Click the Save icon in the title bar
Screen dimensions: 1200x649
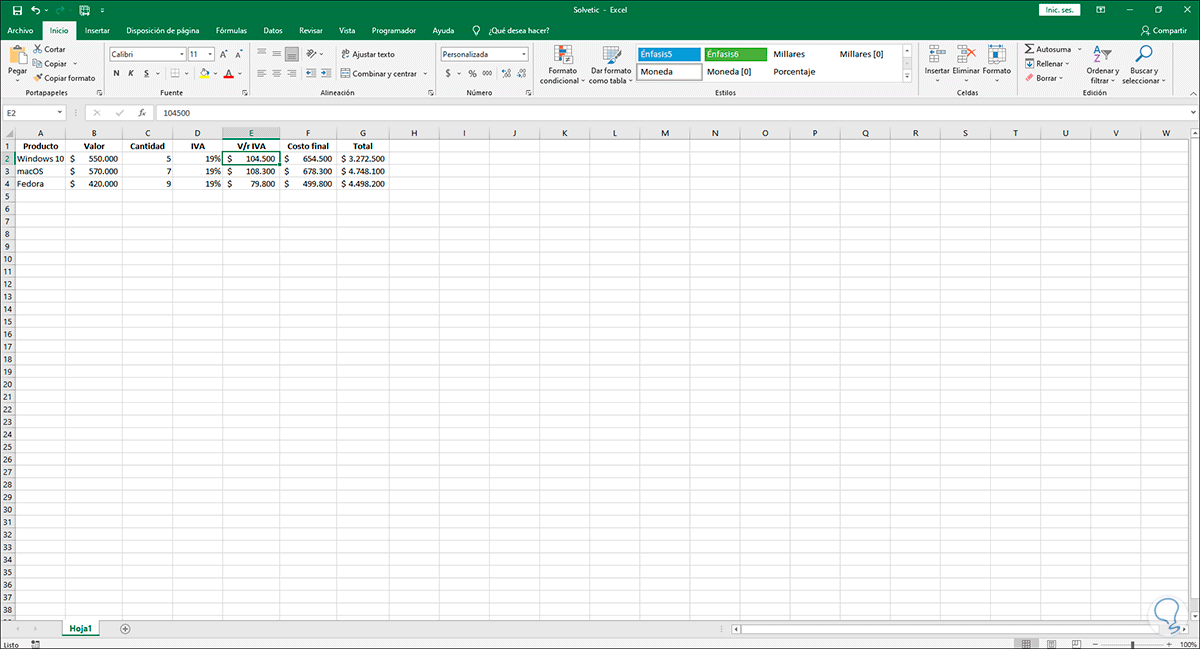16,10
